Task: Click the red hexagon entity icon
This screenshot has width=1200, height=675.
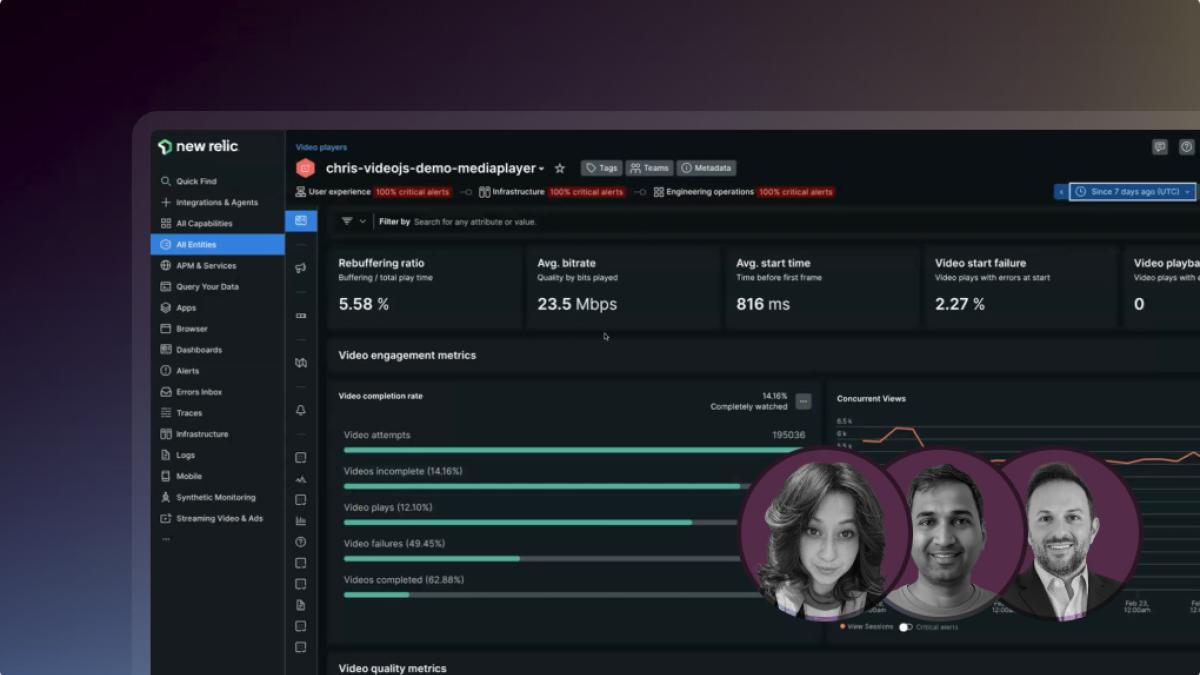Action: coord(305,169)
